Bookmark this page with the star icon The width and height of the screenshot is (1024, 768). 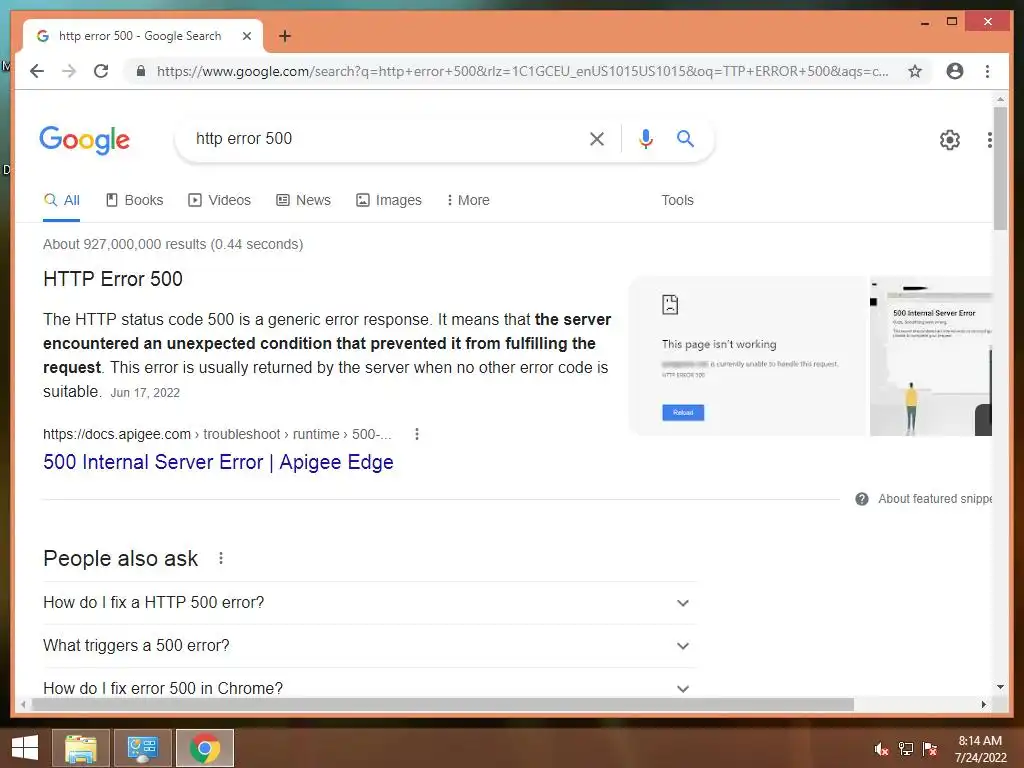point(915,71)
